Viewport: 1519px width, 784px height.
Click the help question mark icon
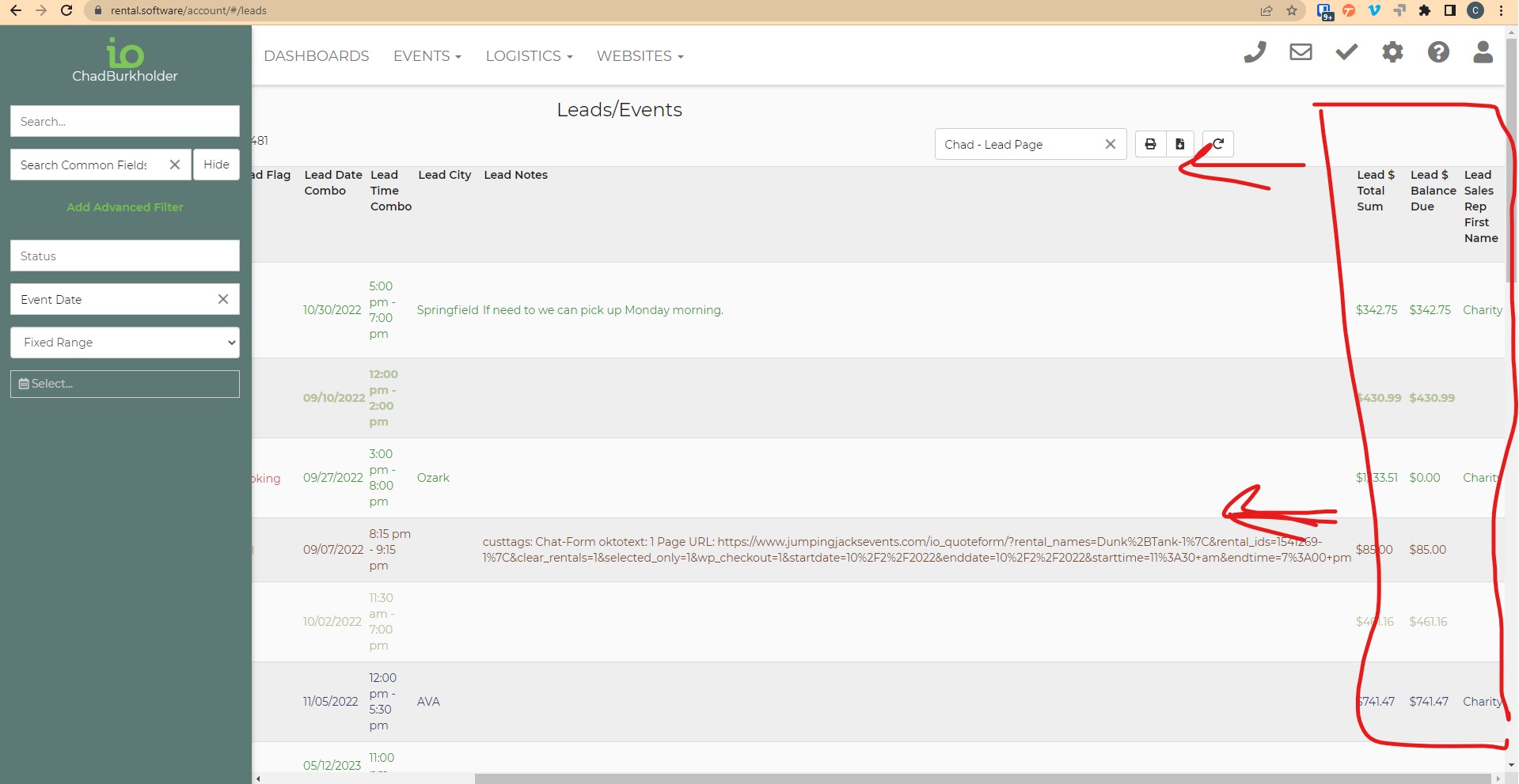1438,53
